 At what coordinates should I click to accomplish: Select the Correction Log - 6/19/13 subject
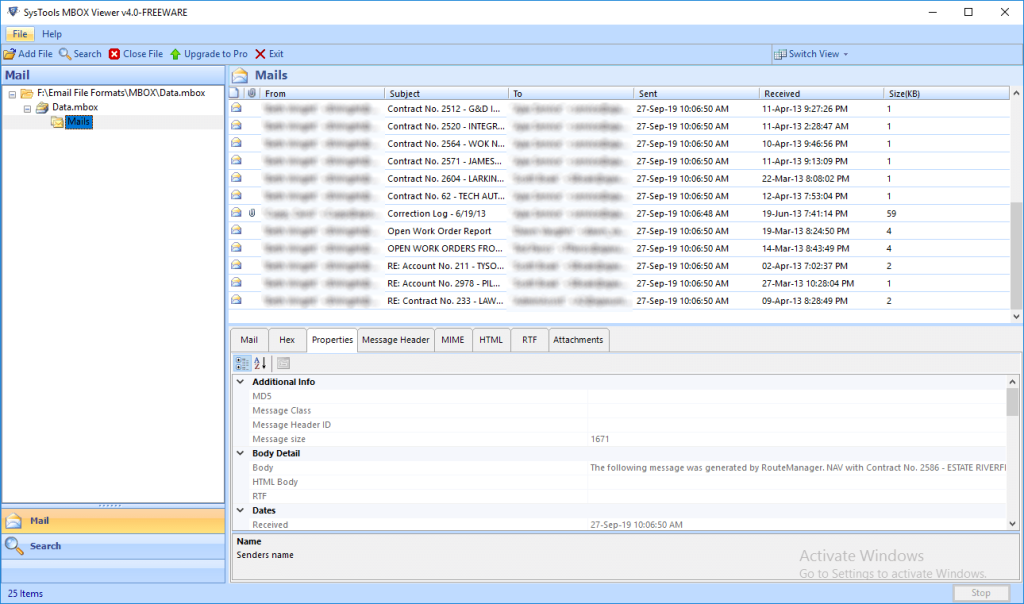click(436, 214)
